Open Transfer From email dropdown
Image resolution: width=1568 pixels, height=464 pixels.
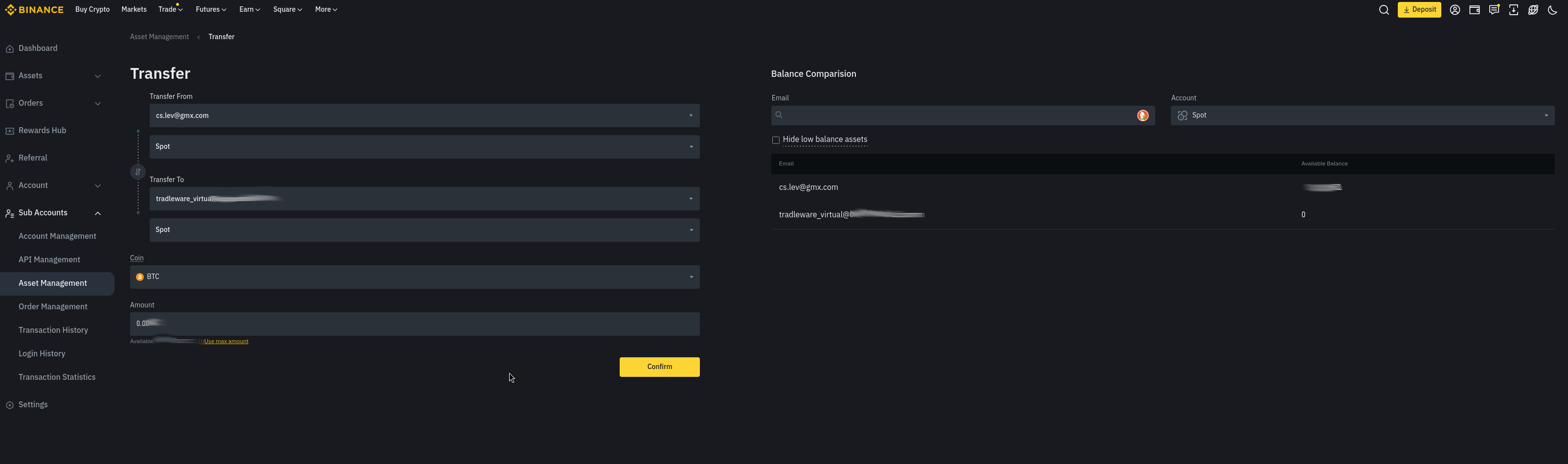point(424,116)
